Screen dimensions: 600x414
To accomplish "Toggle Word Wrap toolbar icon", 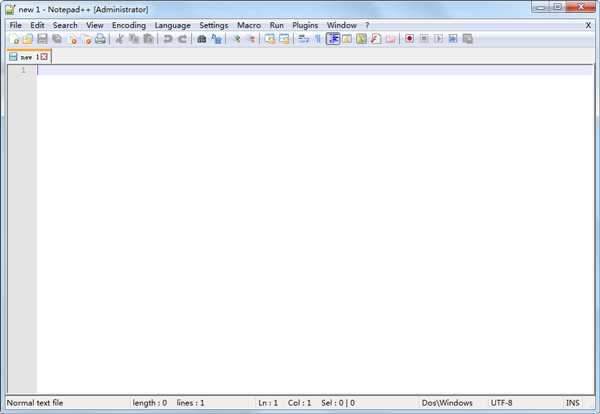I will pos(303,39).
